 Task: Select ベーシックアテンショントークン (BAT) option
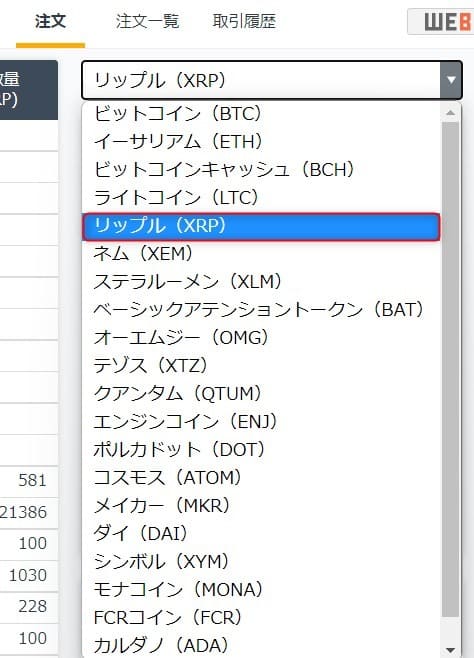(x=261, y=310)
